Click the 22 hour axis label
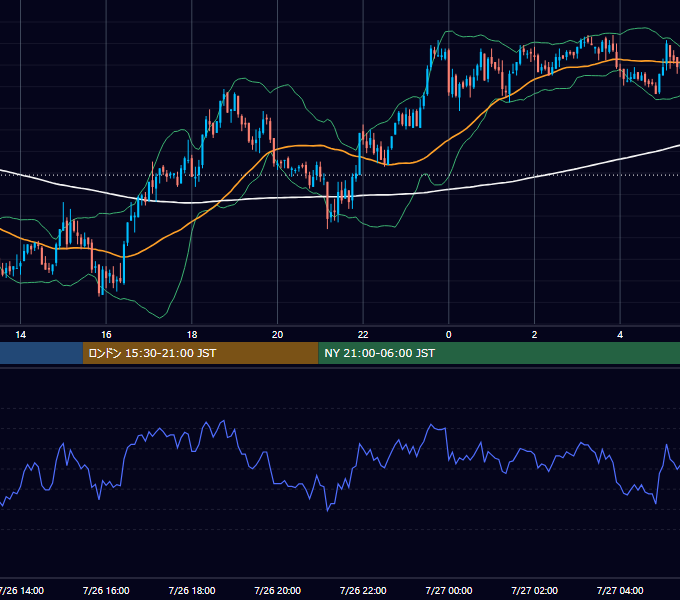The width and height of the screenshot is (680, 600). tap(363, 335)
